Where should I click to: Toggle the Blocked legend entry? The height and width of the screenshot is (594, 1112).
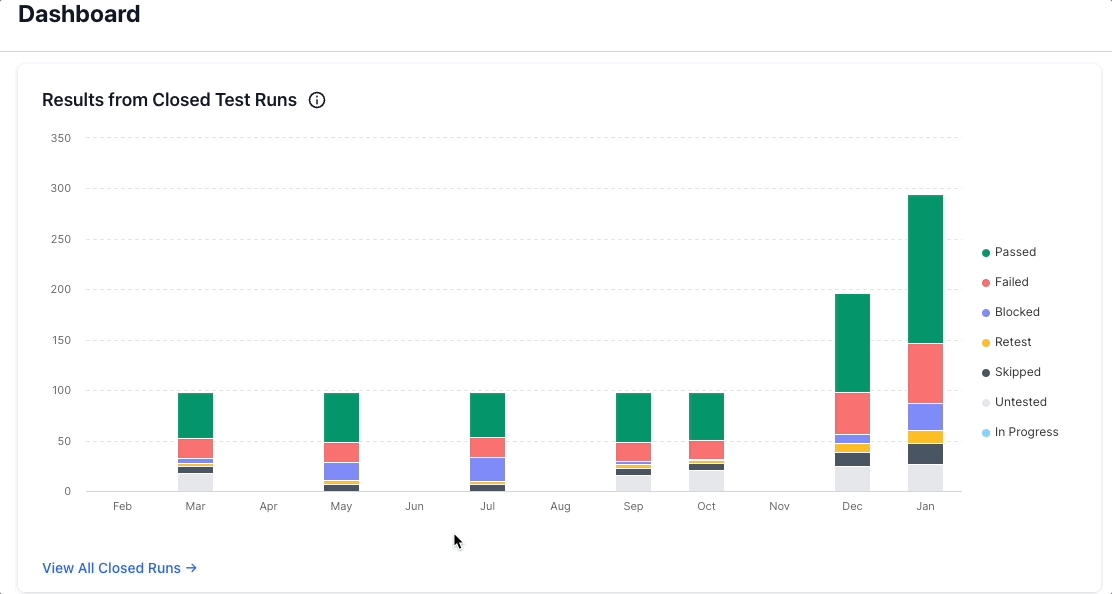click(1016, 312)
